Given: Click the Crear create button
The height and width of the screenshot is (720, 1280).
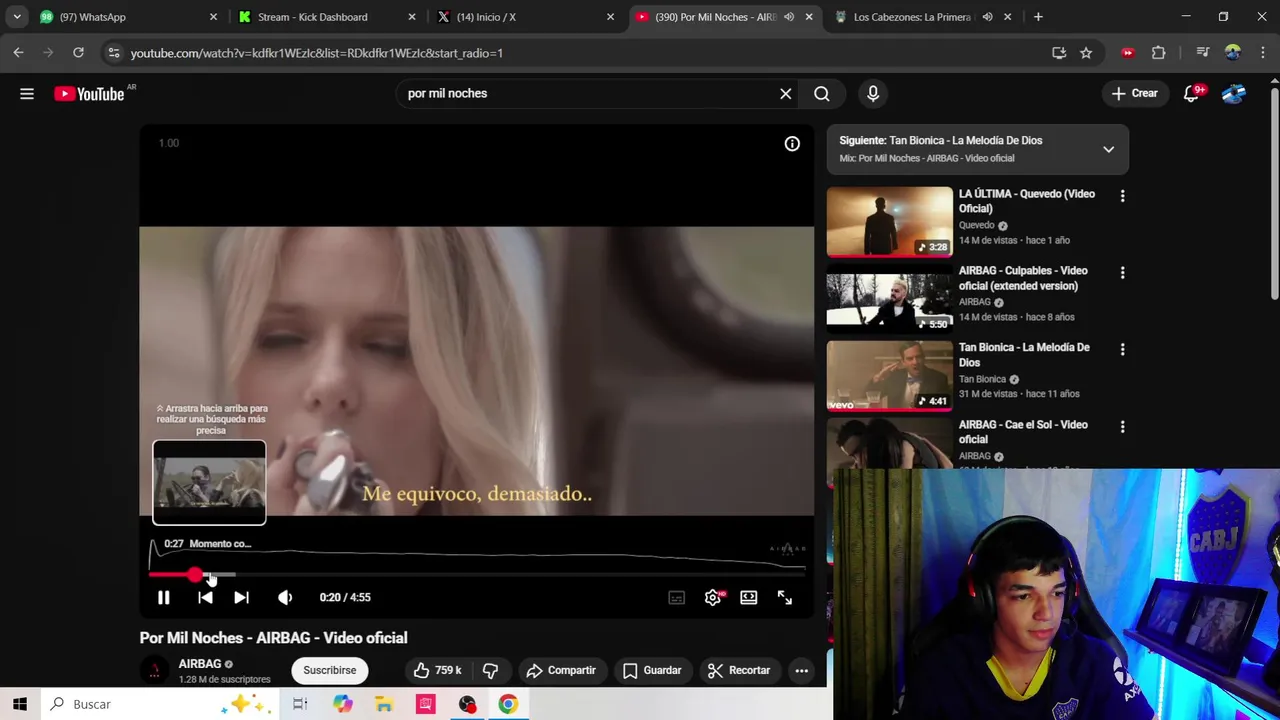Looking at the screenshot, I should [x=1134, y=94].
